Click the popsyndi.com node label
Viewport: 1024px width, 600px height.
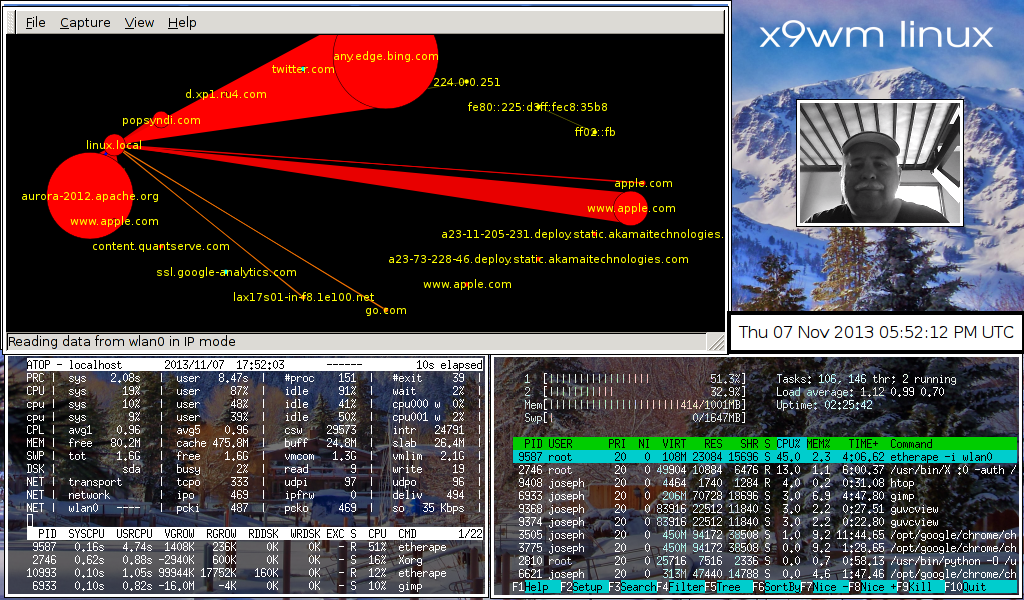[x=161, y=121]
